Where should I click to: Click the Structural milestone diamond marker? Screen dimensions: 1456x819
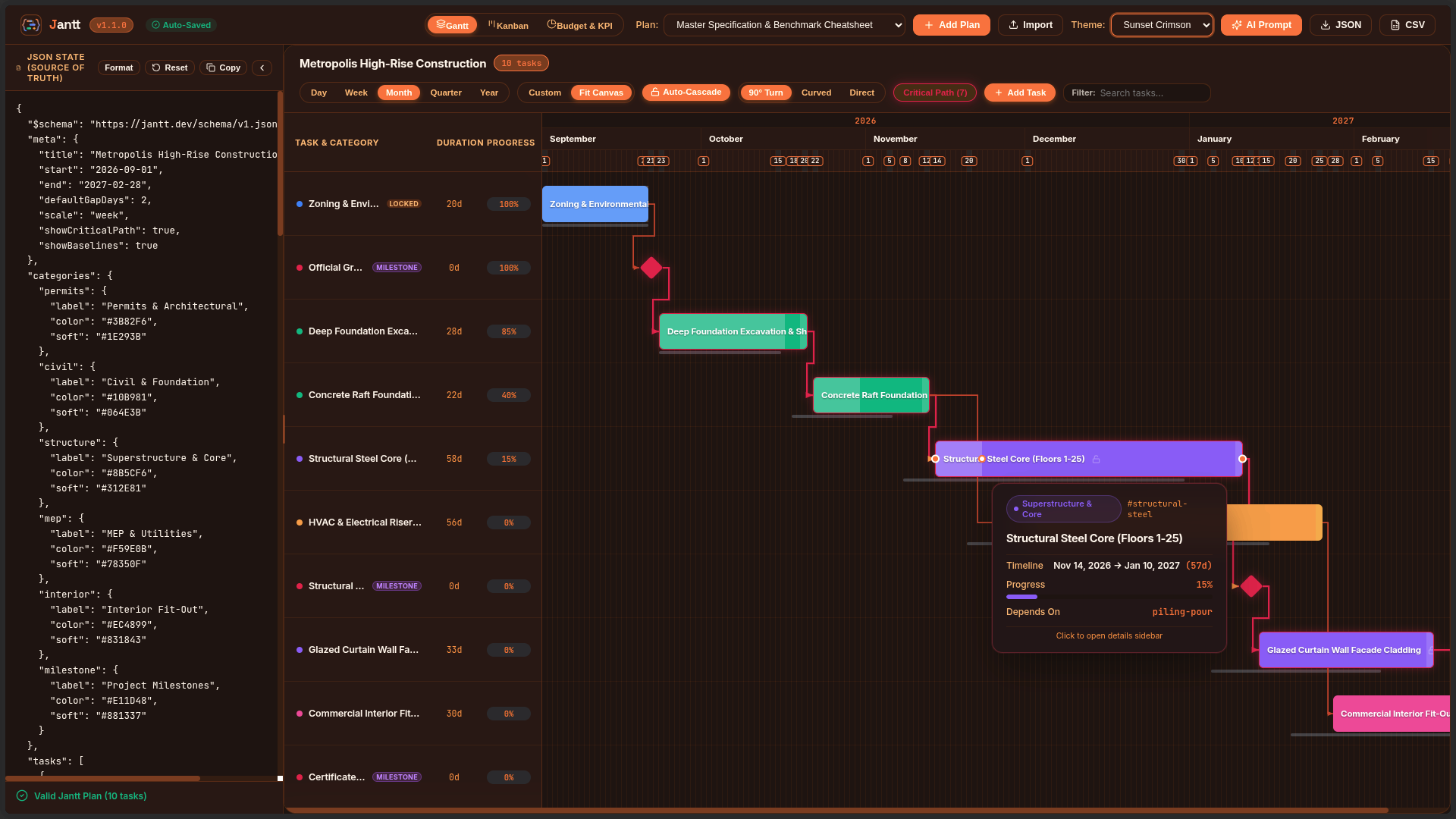(1251, 586)
